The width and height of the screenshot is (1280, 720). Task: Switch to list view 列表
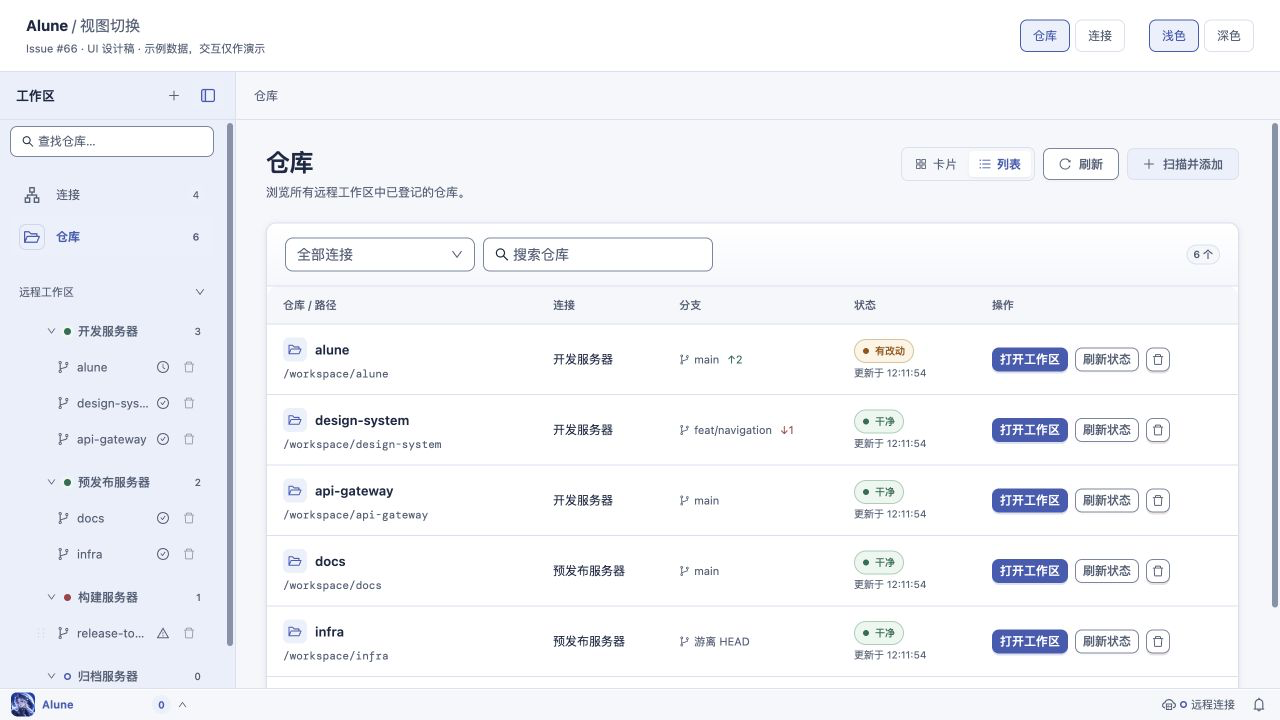coord(1000,164)
